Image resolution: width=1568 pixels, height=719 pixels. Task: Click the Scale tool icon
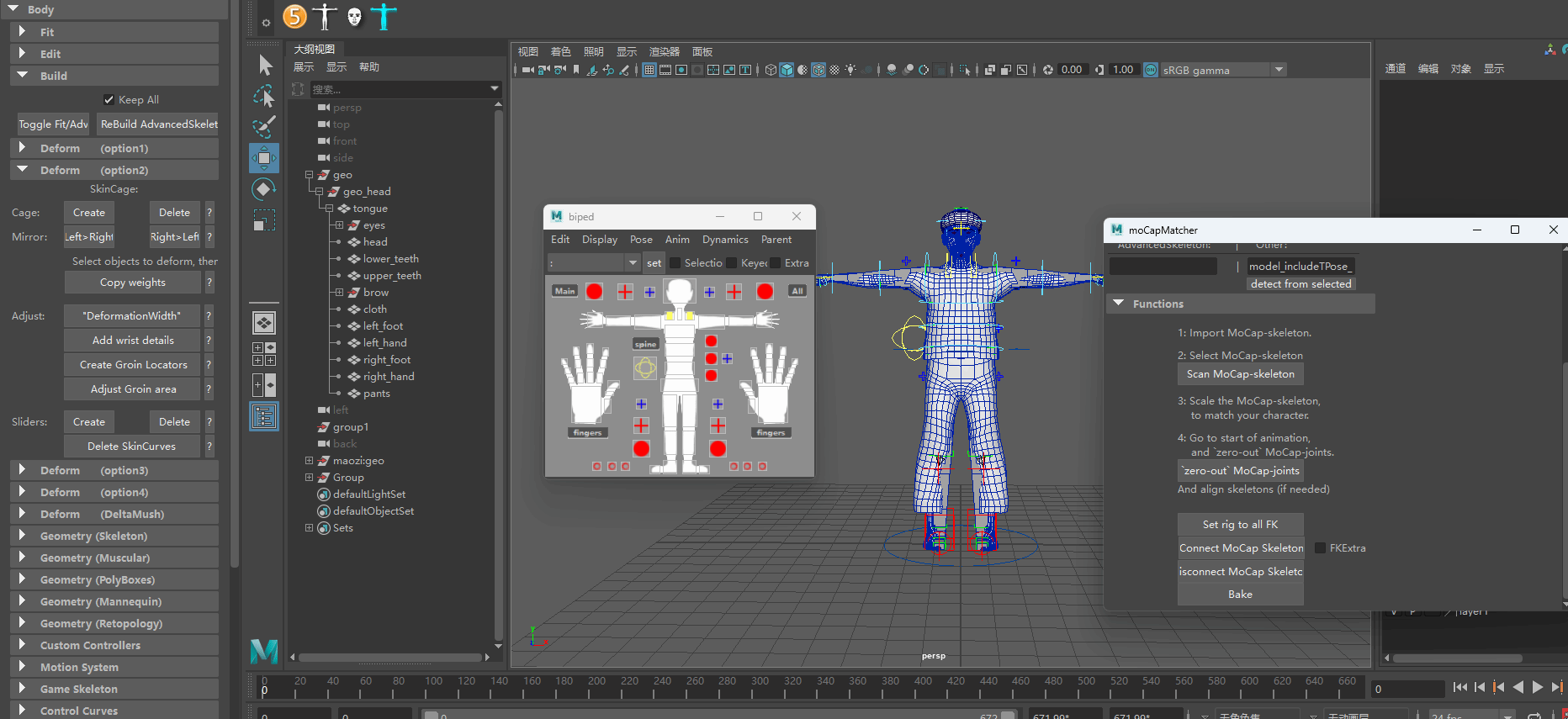264,220
